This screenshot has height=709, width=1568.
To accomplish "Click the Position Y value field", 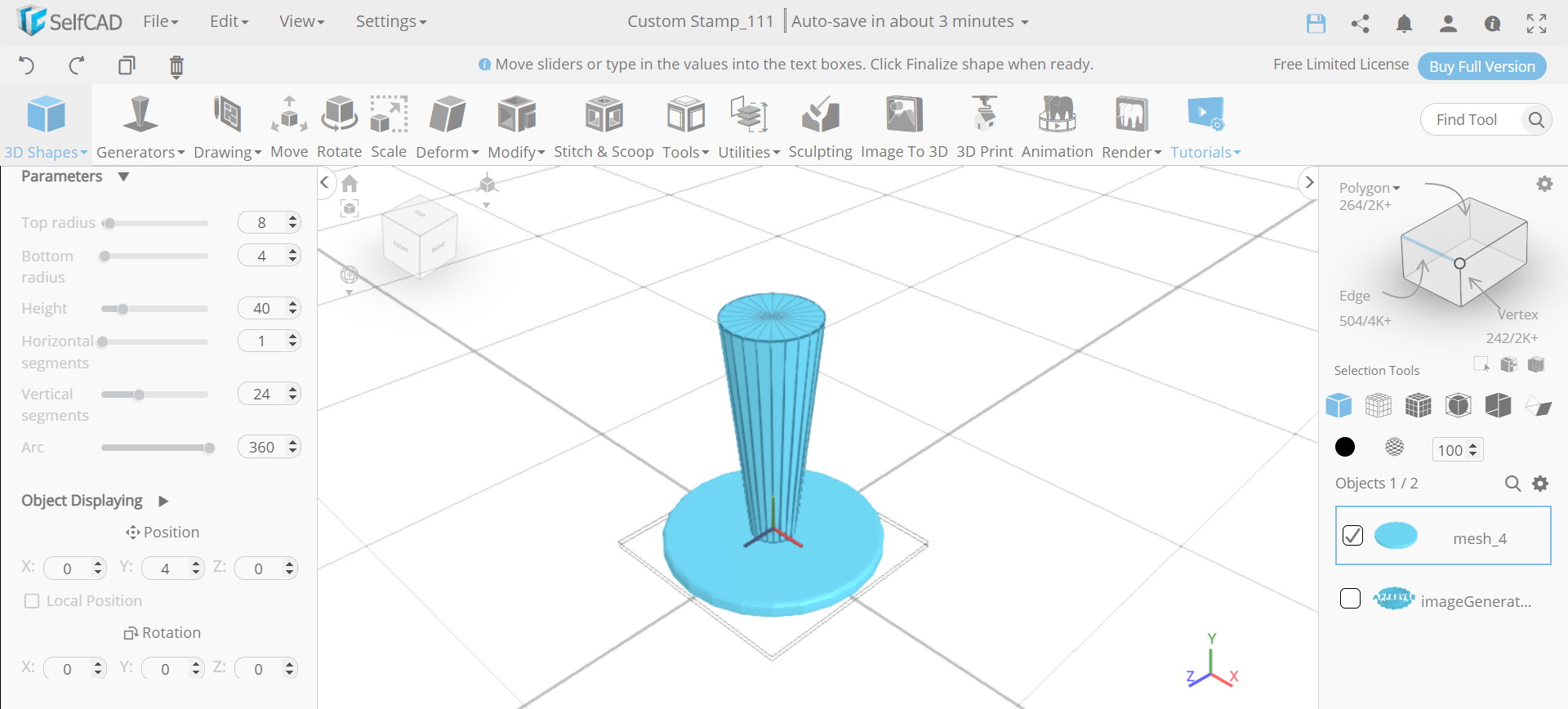I will click(171, 568).
